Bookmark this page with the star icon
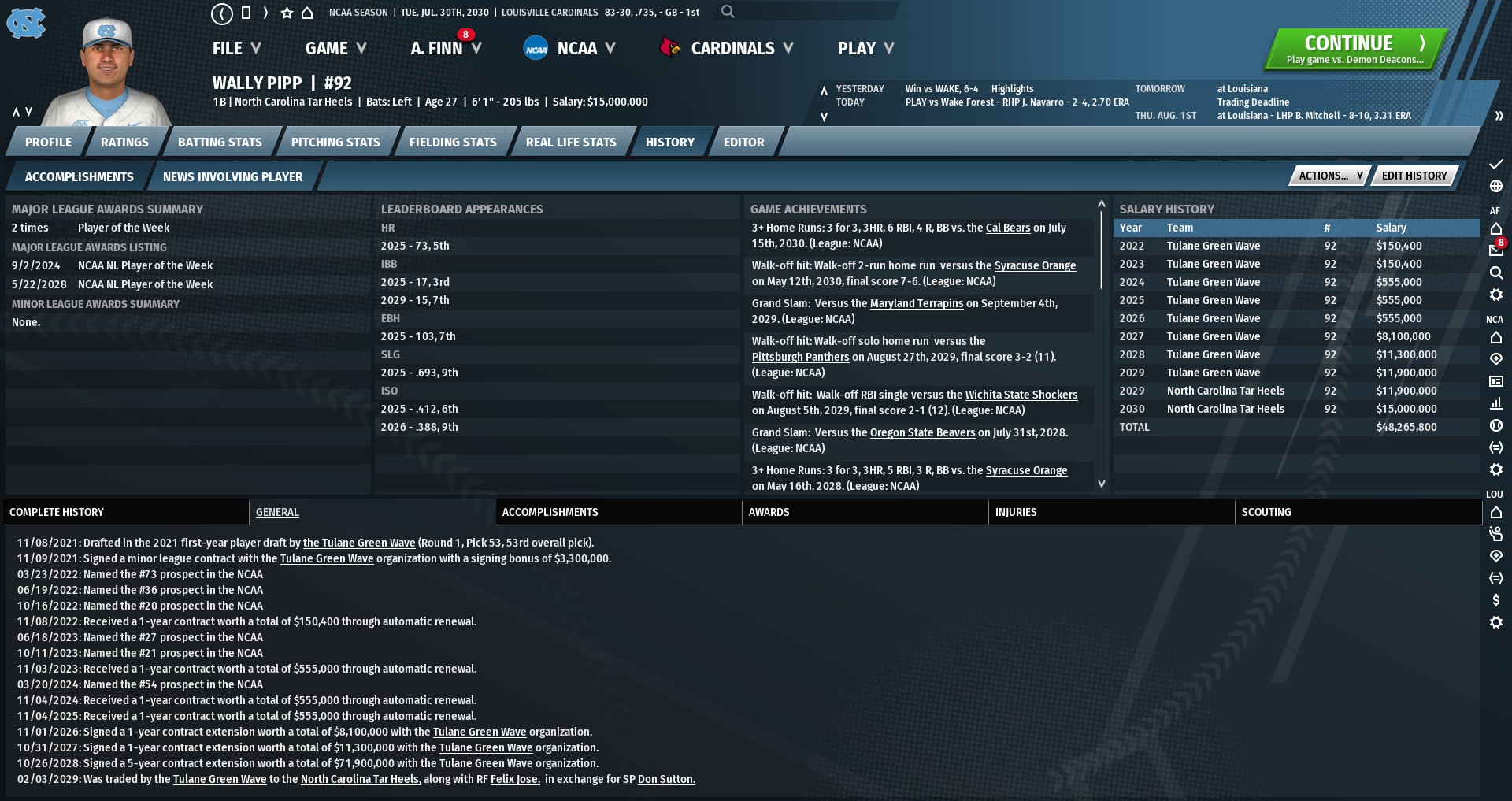This screenshot has width=1512, height=801. coord(287,13)
